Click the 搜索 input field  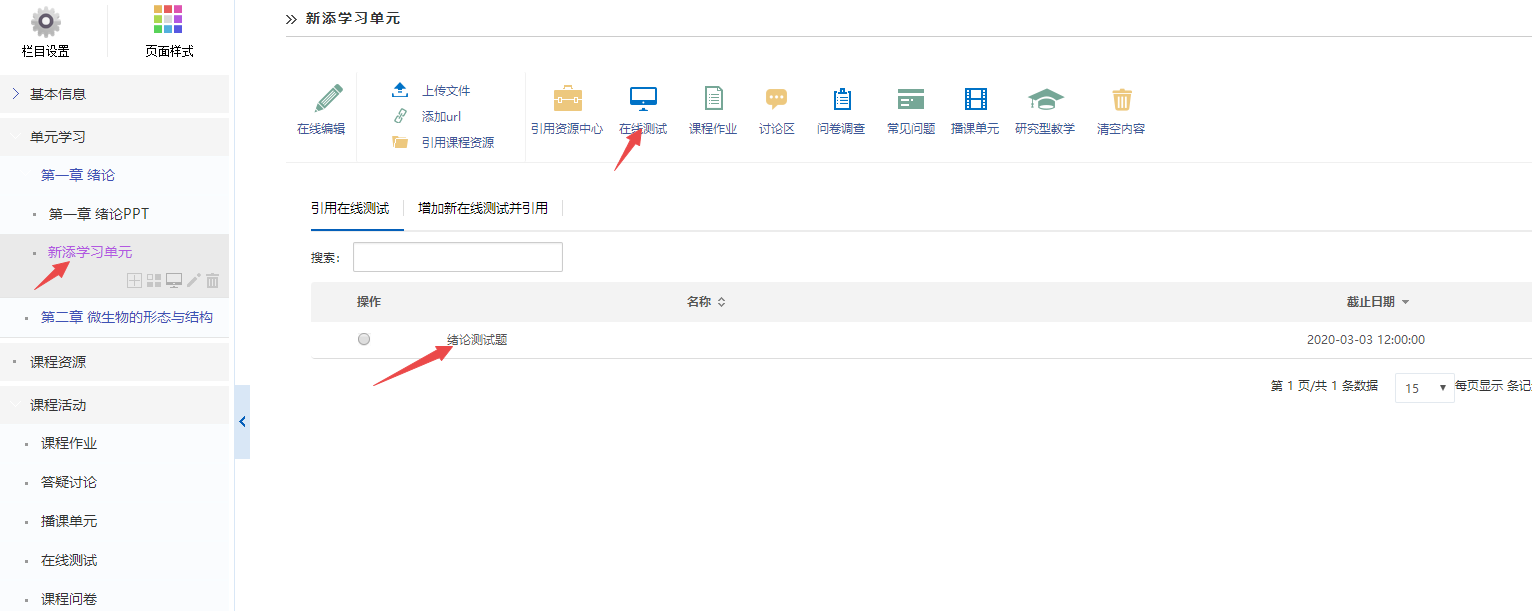457,257
